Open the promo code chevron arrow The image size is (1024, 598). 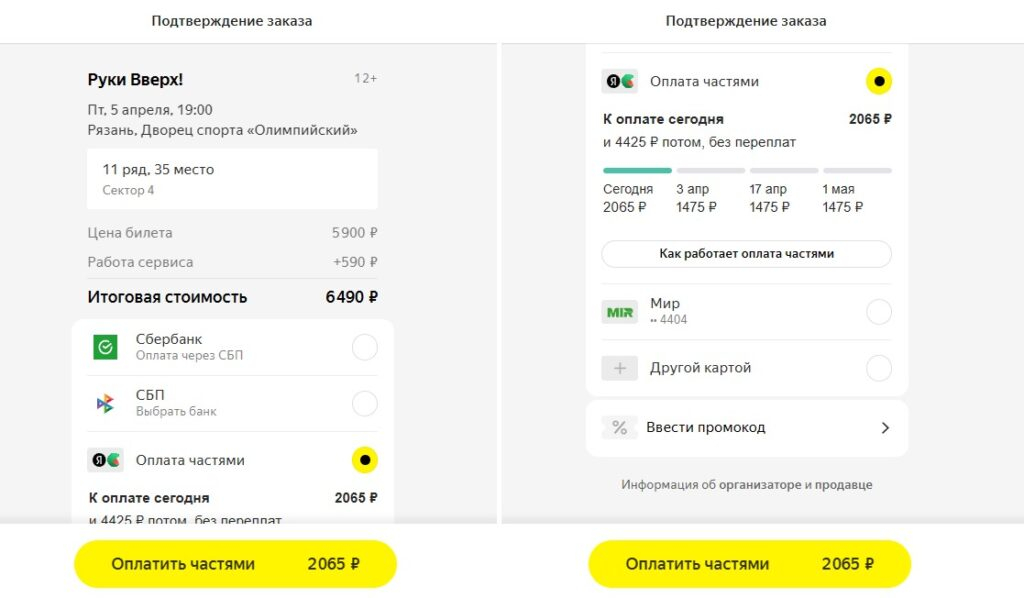pos(884,427)
